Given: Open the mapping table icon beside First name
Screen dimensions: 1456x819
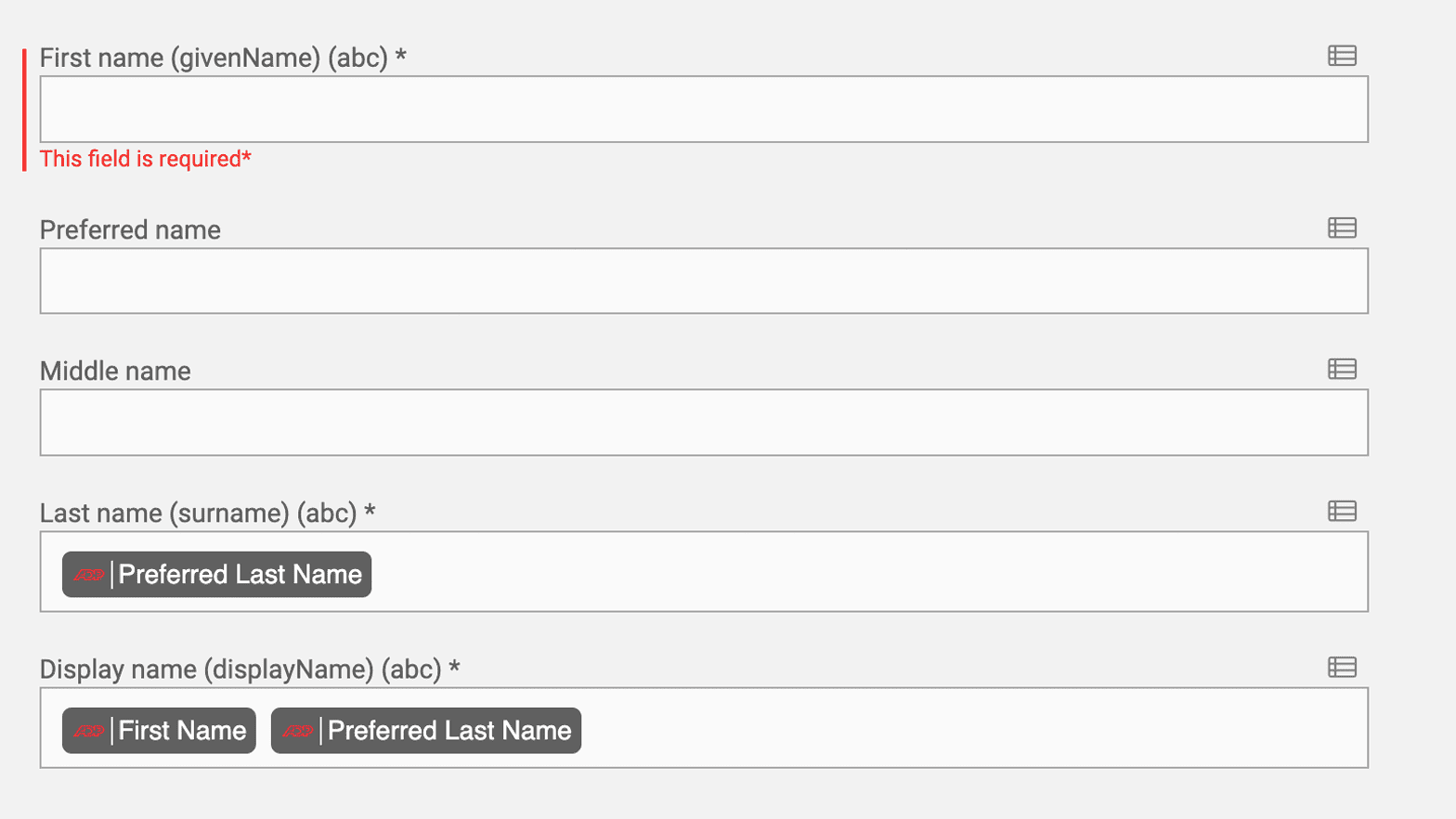Looking at the screenshot, I should pos(1344,55).
